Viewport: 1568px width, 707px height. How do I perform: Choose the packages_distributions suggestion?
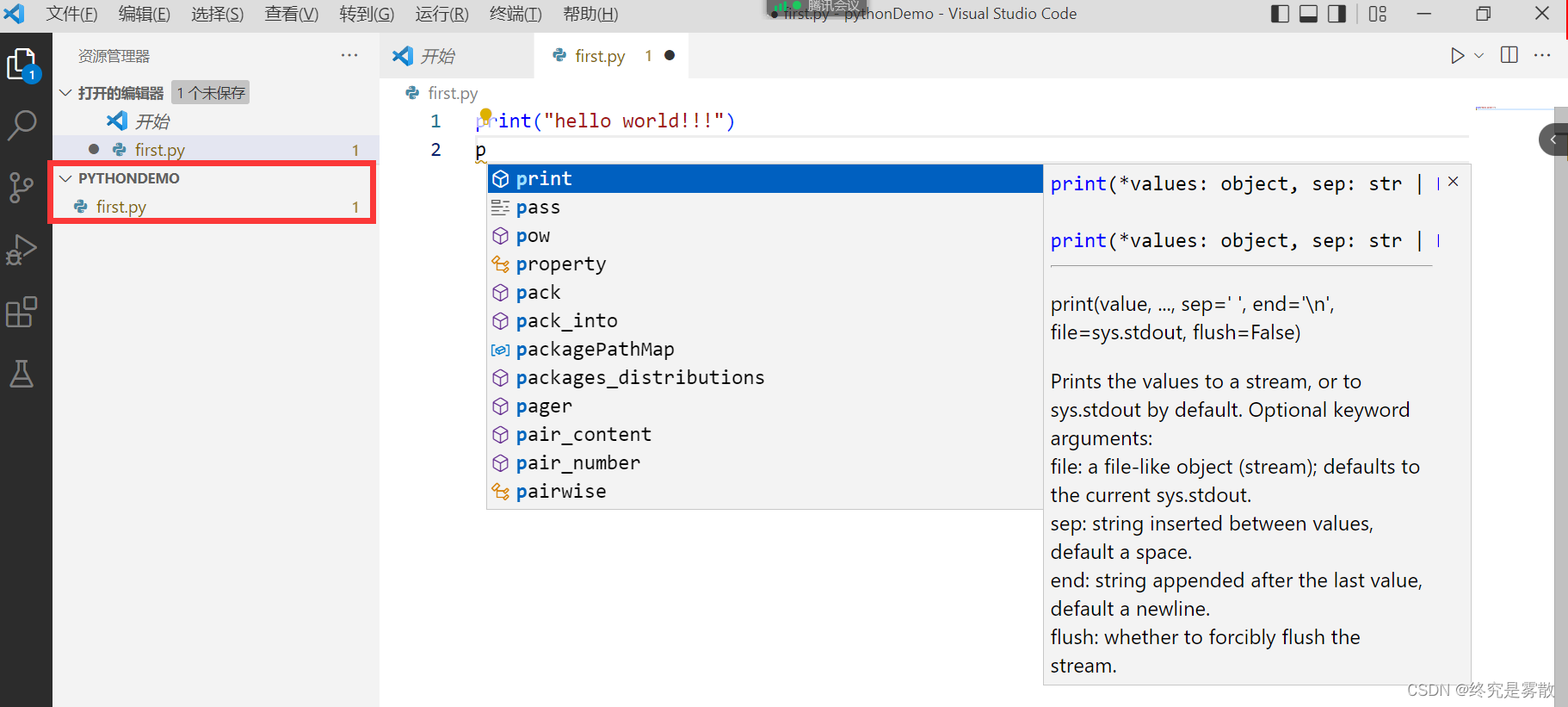point(765,377)
